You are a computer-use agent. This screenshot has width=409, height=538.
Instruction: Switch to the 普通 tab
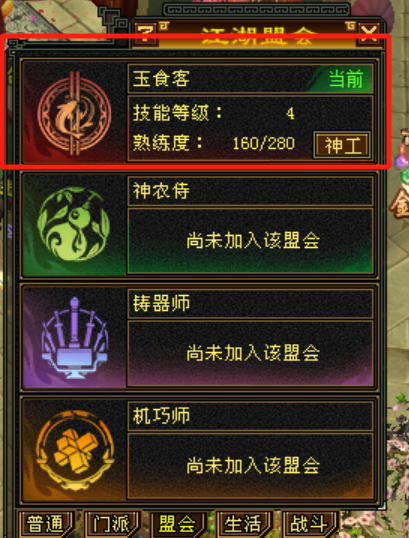[x=45, y=524]
